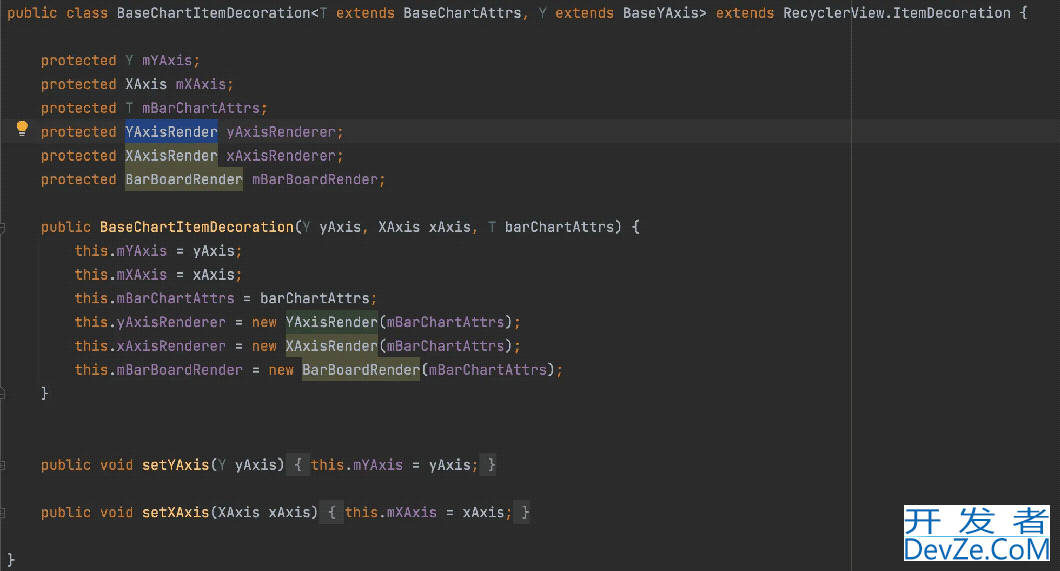Click mBarChartAttrs in the protected T field line
Viewport: 1060px width, 571px height.
pos(201,108)
